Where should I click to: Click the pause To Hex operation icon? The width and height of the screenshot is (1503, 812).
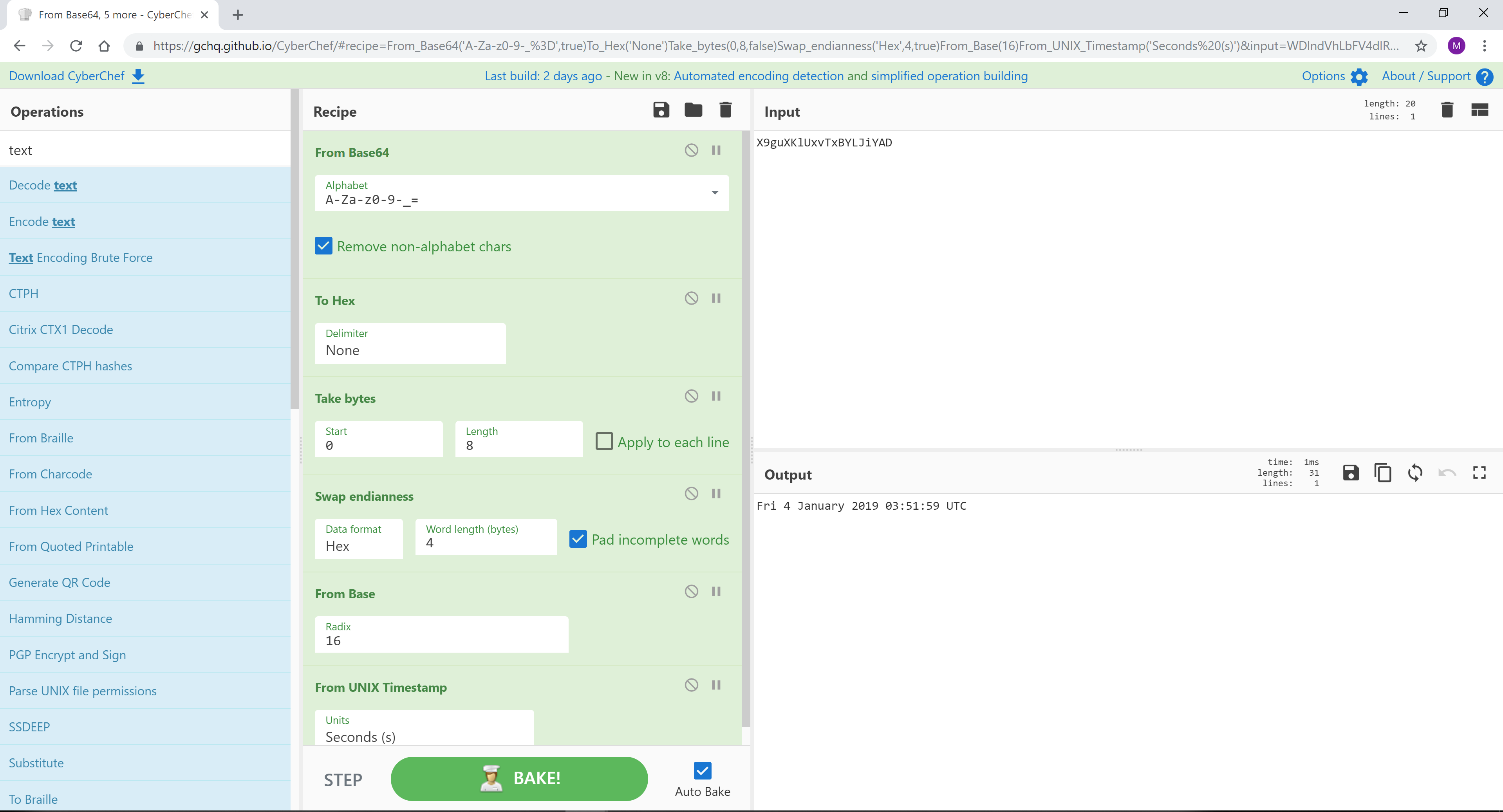coord(717,298)
